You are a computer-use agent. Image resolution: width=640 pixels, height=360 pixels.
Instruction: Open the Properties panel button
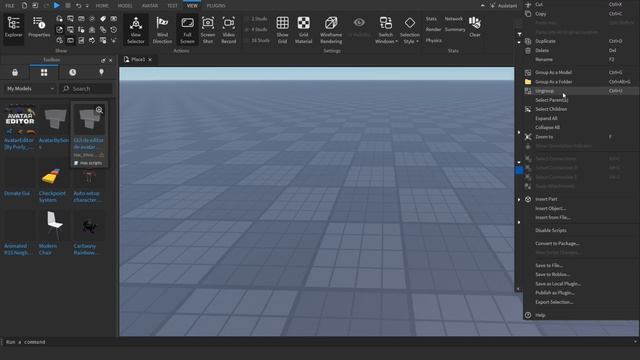39,27
